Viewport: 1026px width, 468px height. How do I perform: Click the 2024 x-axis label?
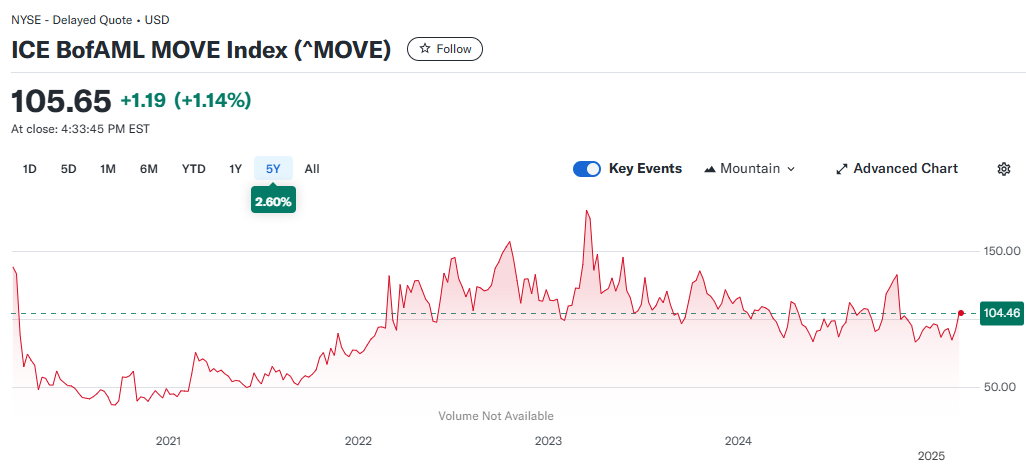click(738, 441)
